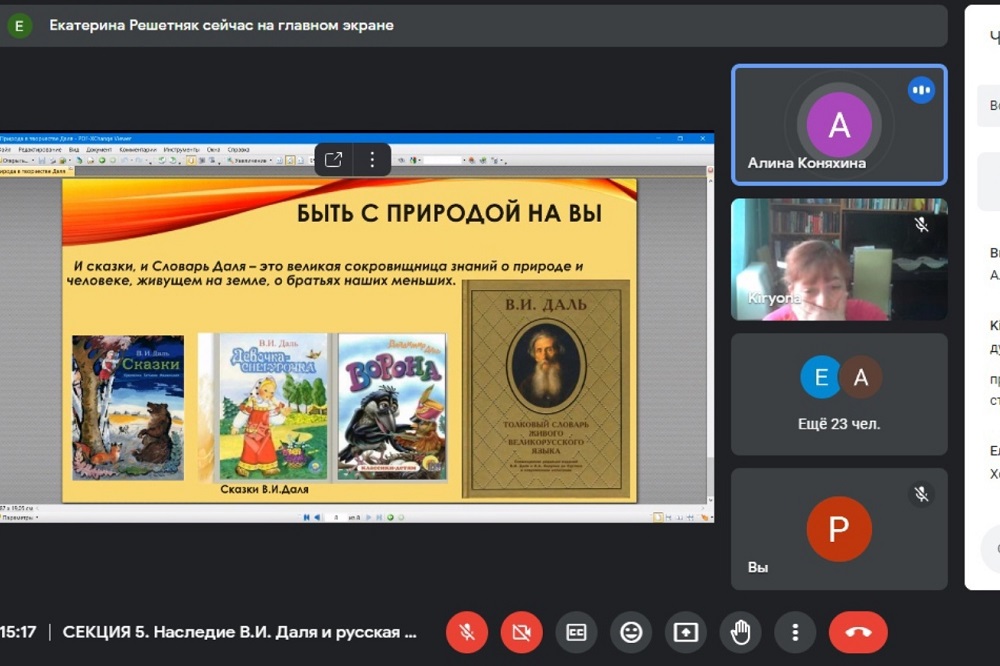
Task: Toggle the microphone mute button
Action: coord(466,632)
